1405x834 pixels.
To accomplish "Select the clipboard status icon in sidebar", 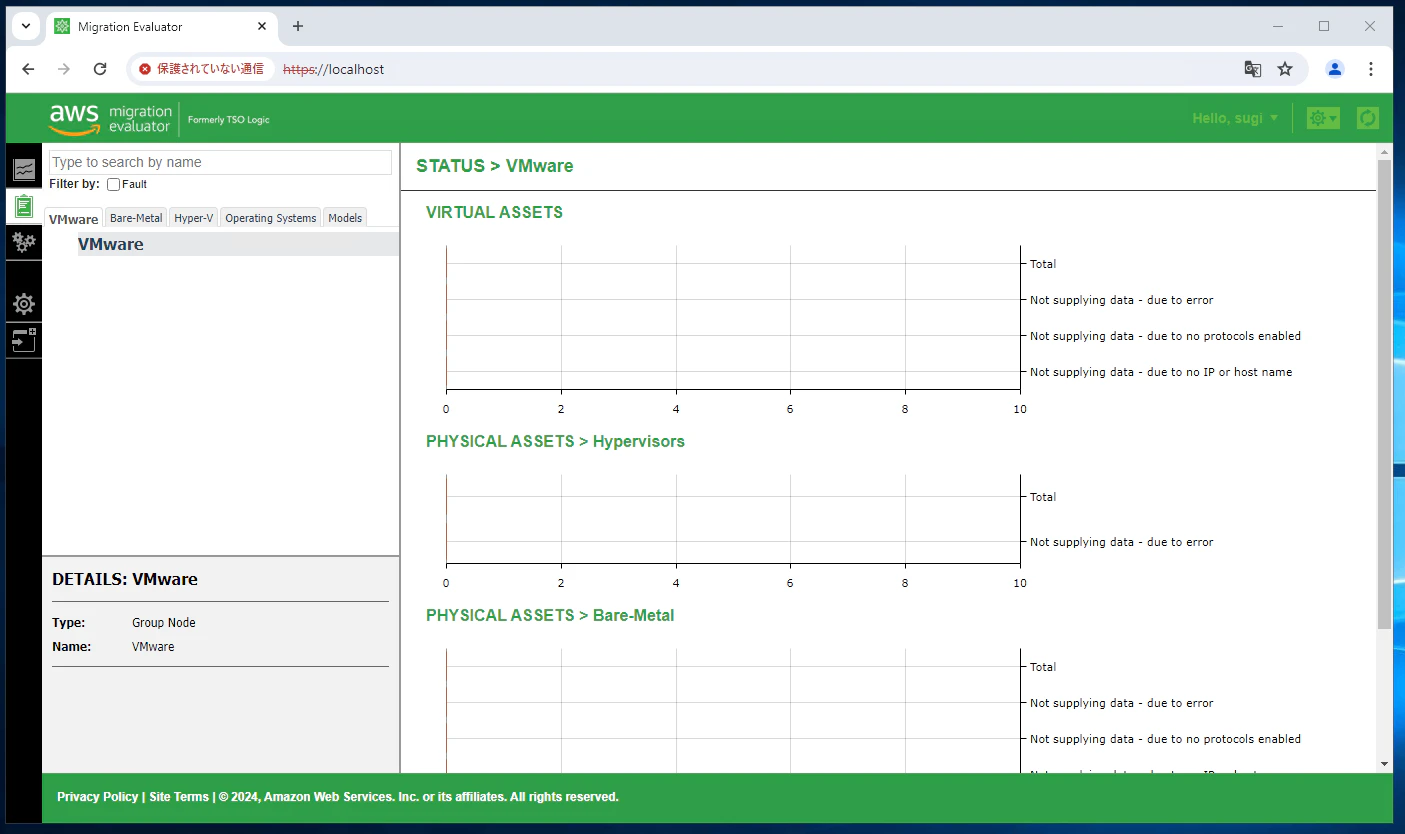I will [24, 205].
